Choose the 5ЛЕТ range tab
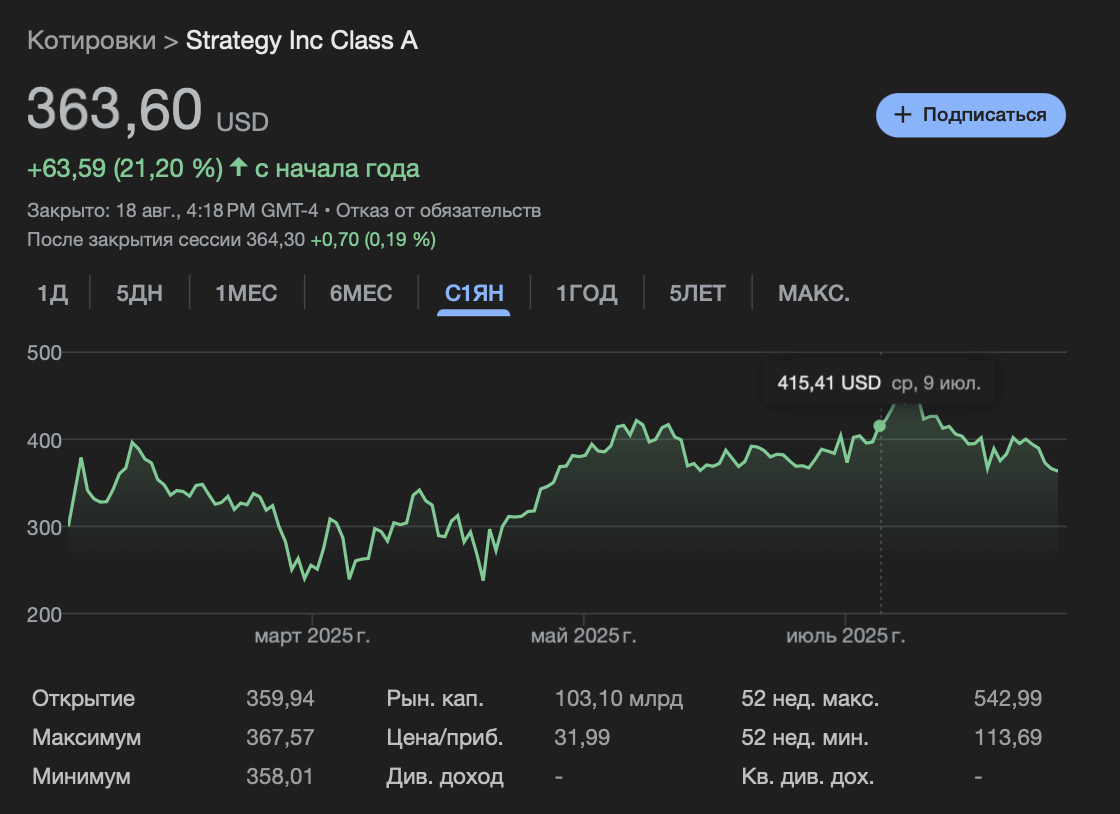1120x814 pixels. 697,293
